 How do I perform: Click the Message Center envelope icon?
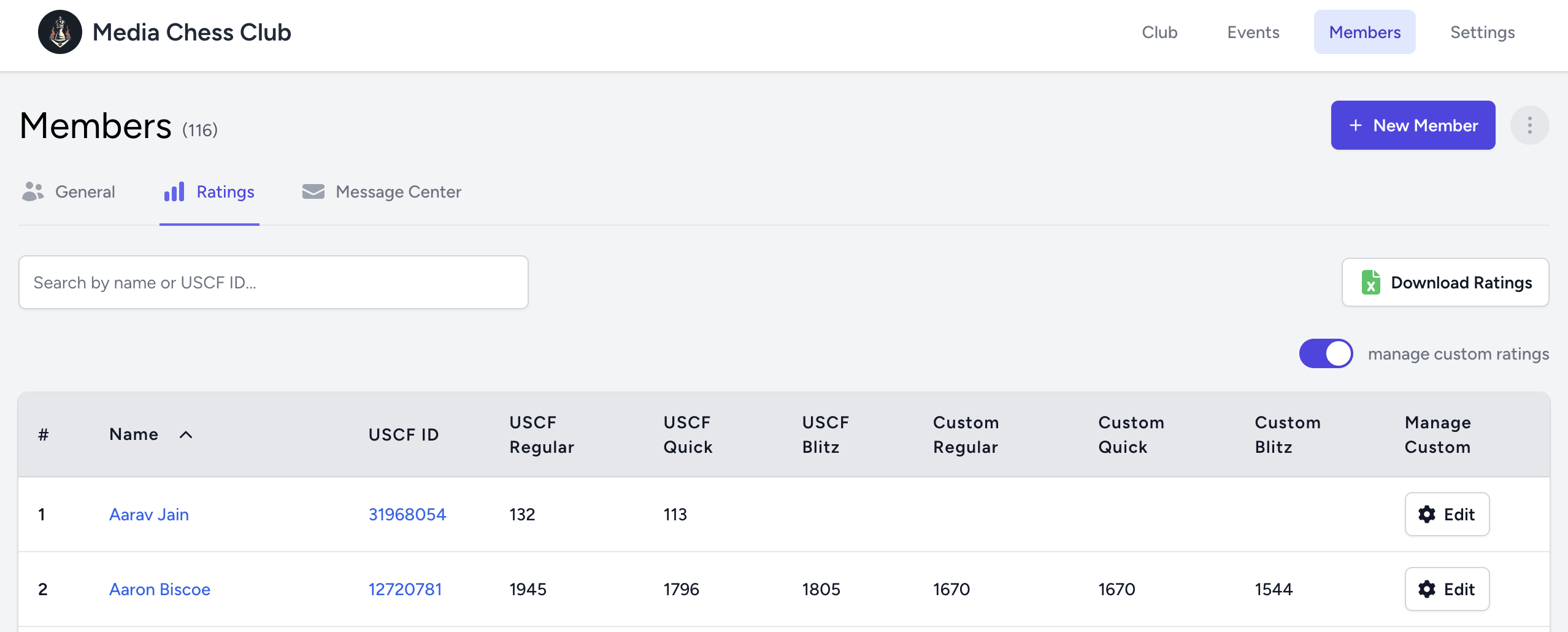(313, 191)
